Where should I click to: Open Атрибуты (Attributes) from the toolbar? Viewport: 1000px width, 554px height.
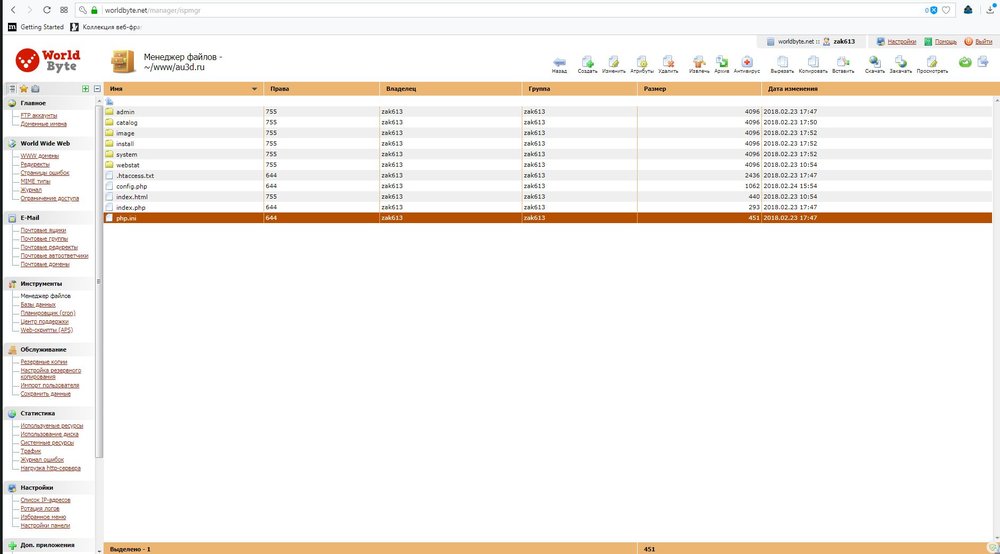point(641,62)
